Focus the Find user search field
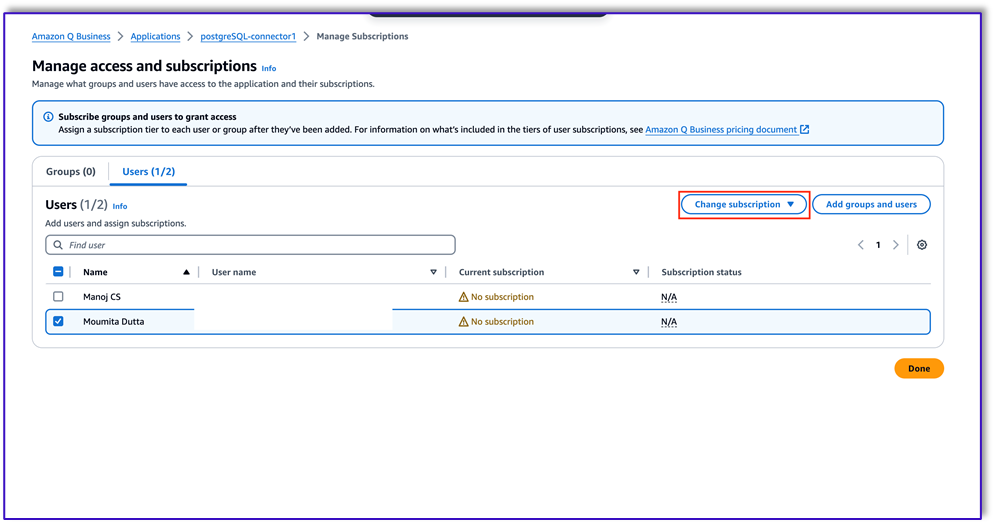 pos(250,245)
